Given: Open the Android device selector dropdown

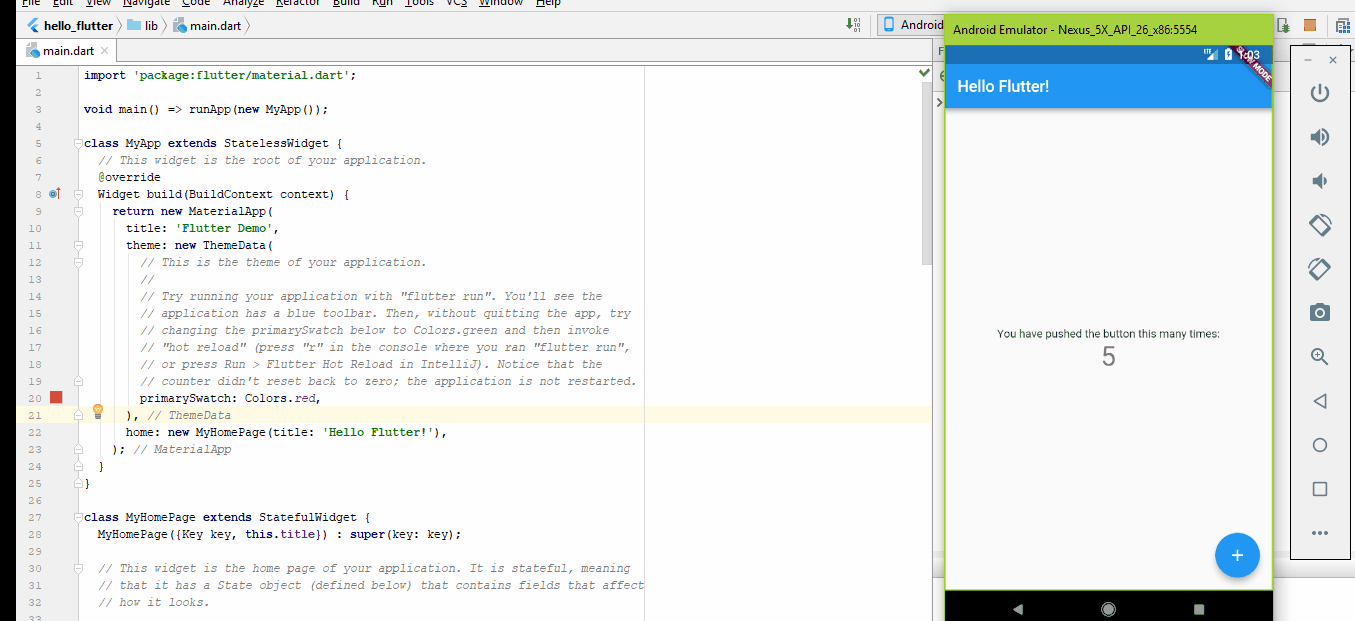Looking at the screenshot, I should (912, 25).
